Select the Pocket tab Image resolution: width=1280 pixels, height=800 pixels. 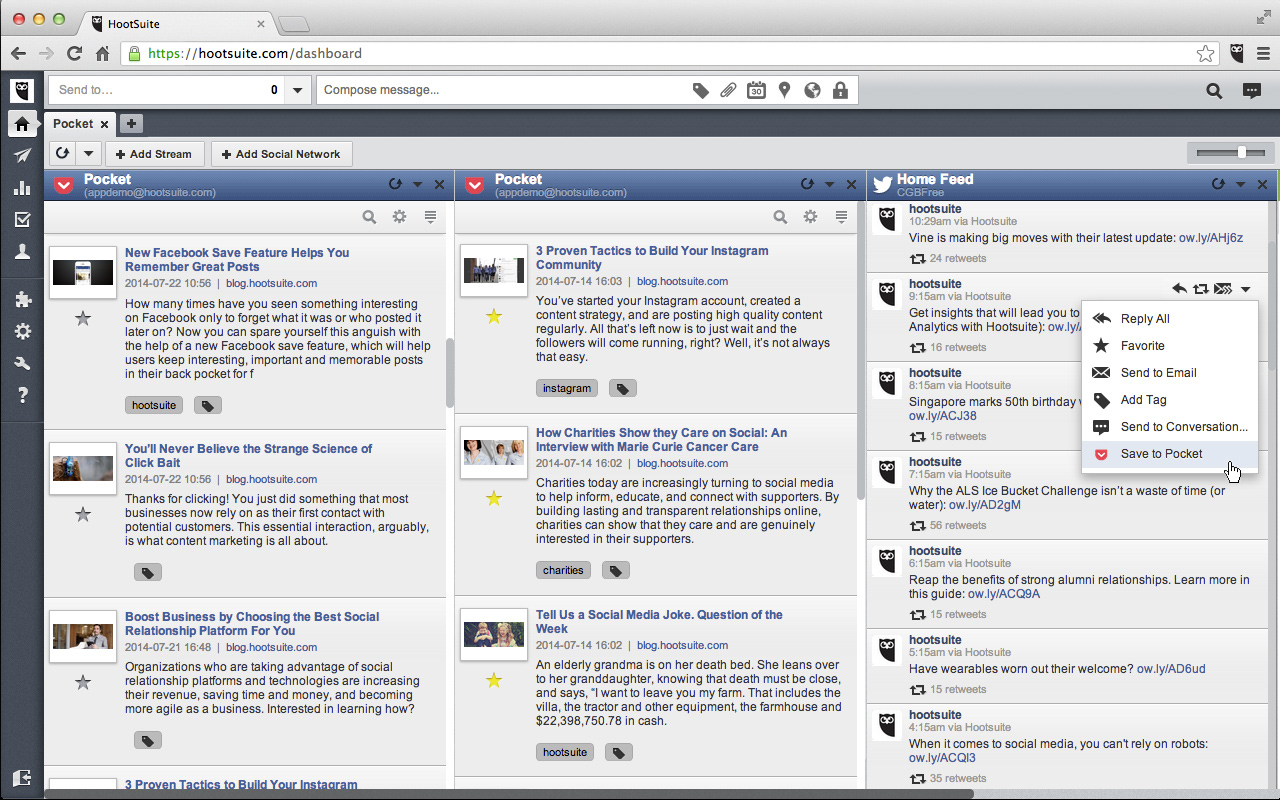(72, 123)
